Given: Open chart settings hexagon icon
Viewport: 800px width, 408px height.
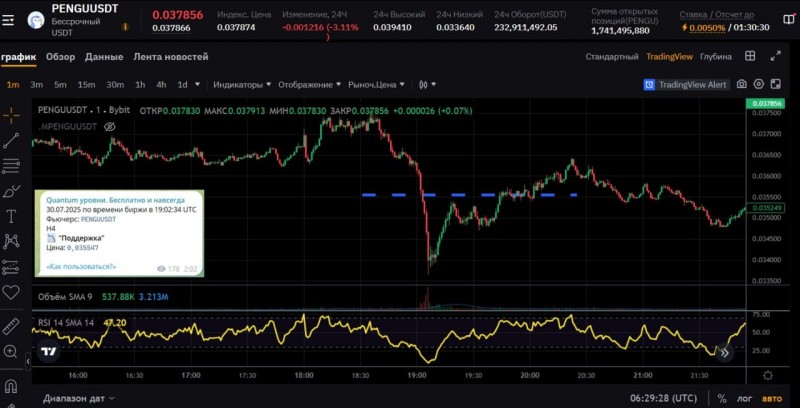Looking at the screenshot, I should (759, 84).
